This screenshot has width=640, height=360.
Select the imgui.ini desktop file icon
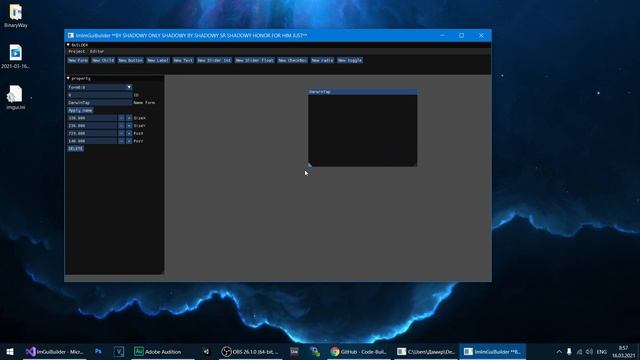[x=16, y=98]
